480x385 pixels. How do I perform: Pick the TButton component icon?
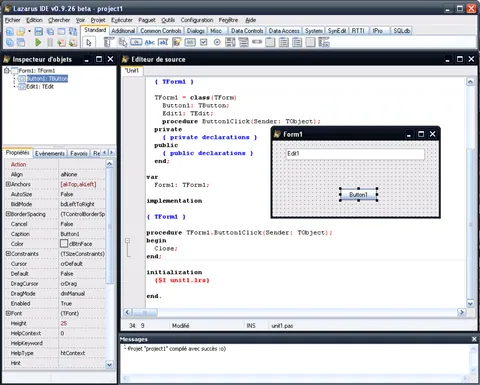[x=136, y=42]
